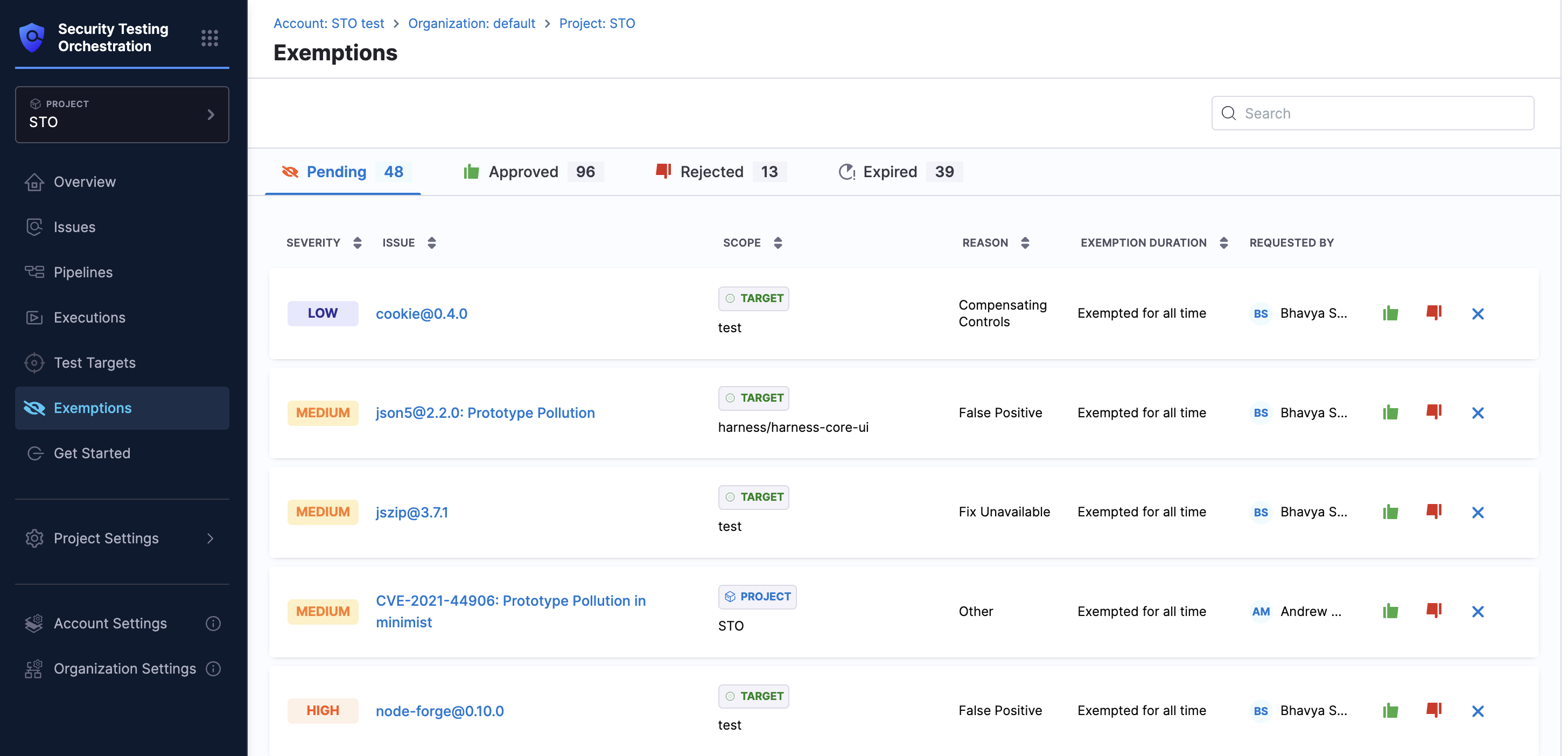Go to Test Targets in sidebar
Image resolution: width=1568 pixels, height=756 pixels.
point(94,363)
